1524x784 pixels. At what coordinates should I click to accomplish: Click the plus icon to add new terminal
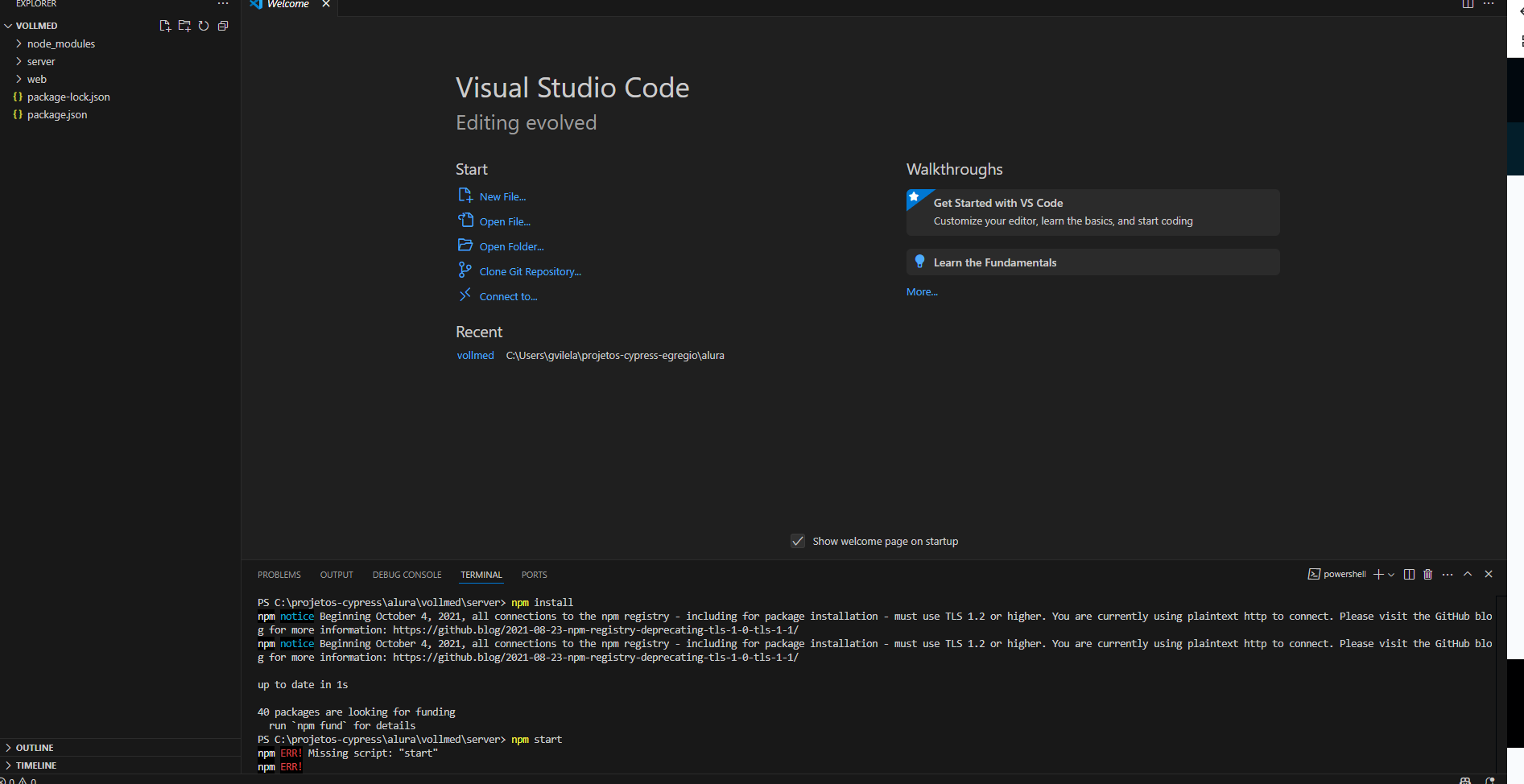pyautogui.click(x=1378, y=574)
